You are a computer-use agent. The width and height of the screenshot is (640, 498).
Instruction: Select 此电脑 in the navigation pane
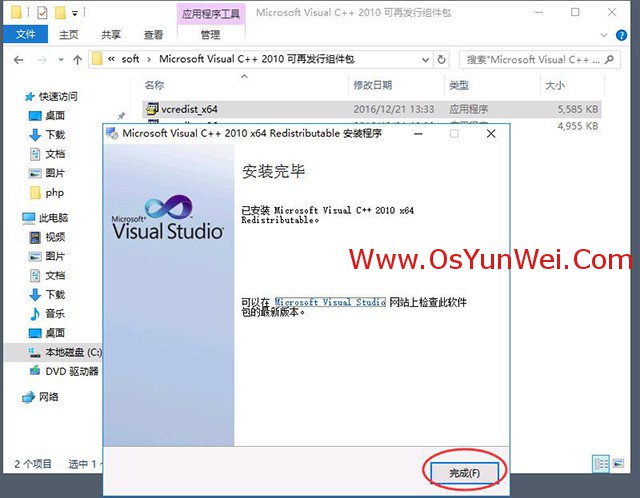point(53,218)
